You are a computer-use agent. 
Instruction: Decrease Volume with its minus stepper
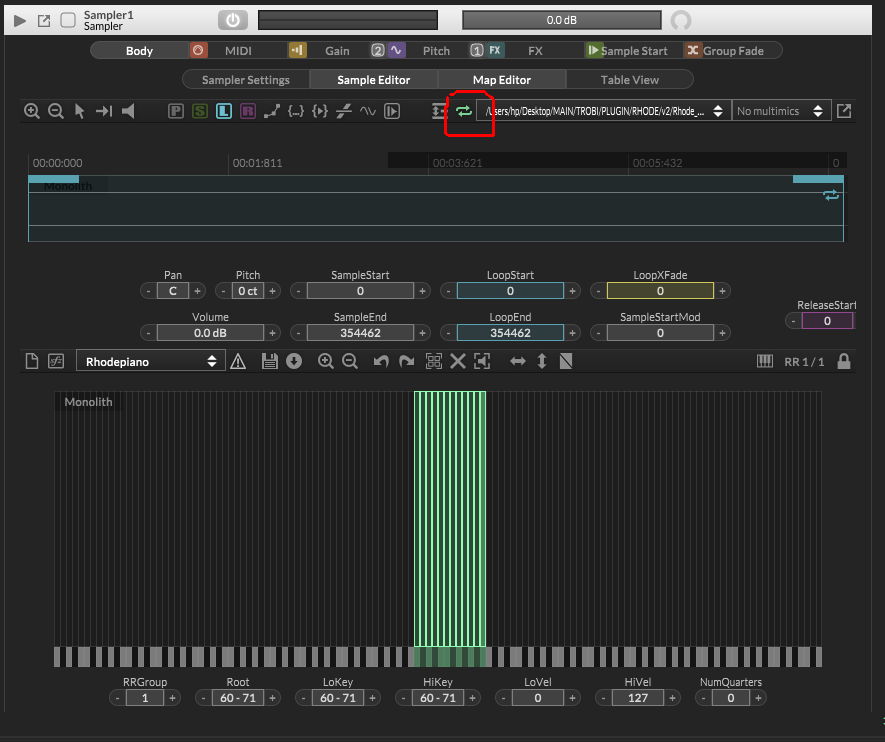pyautogui.click(x=148, y=333)
